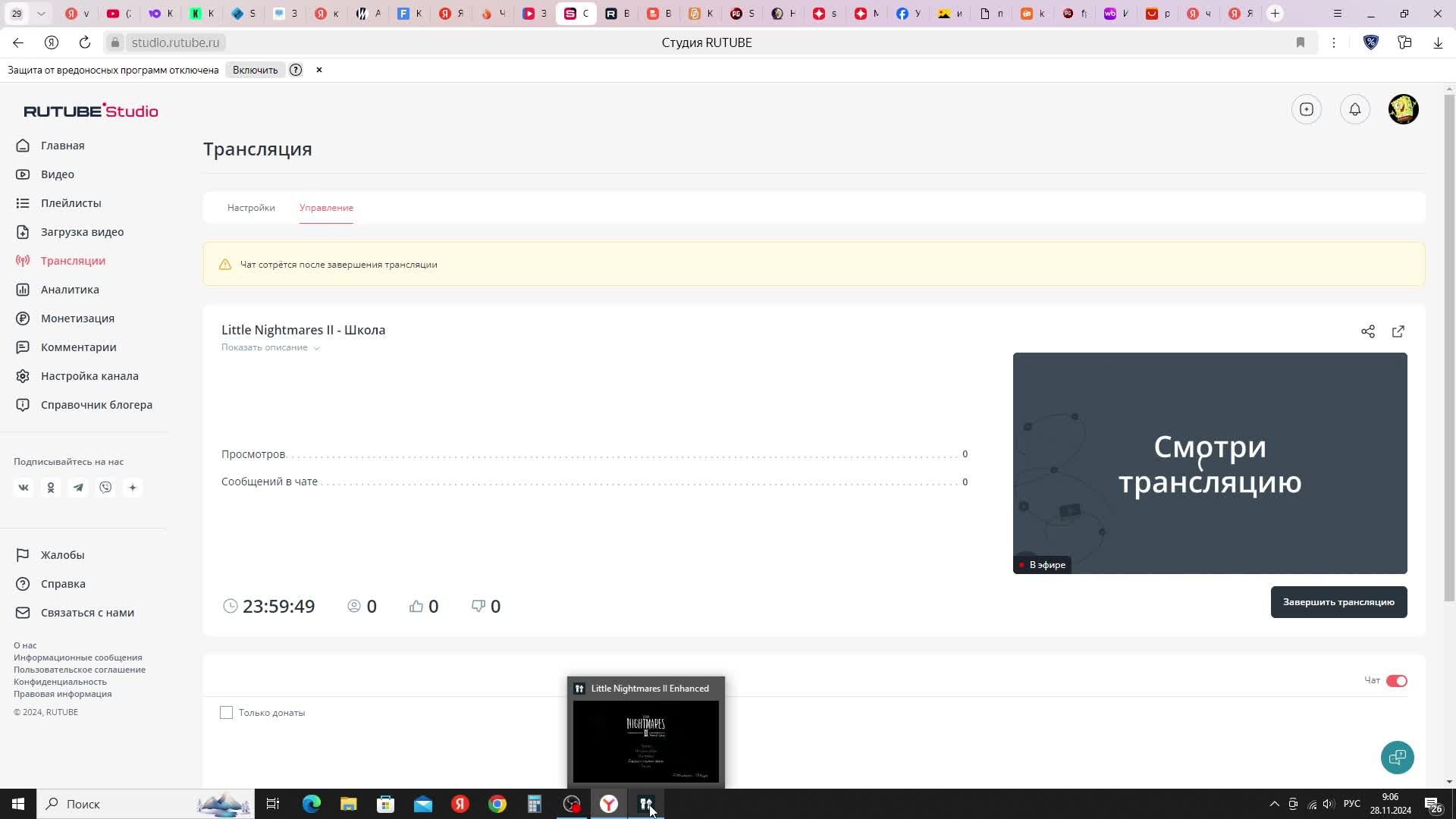Open File Explorer from taskbar

348,804
